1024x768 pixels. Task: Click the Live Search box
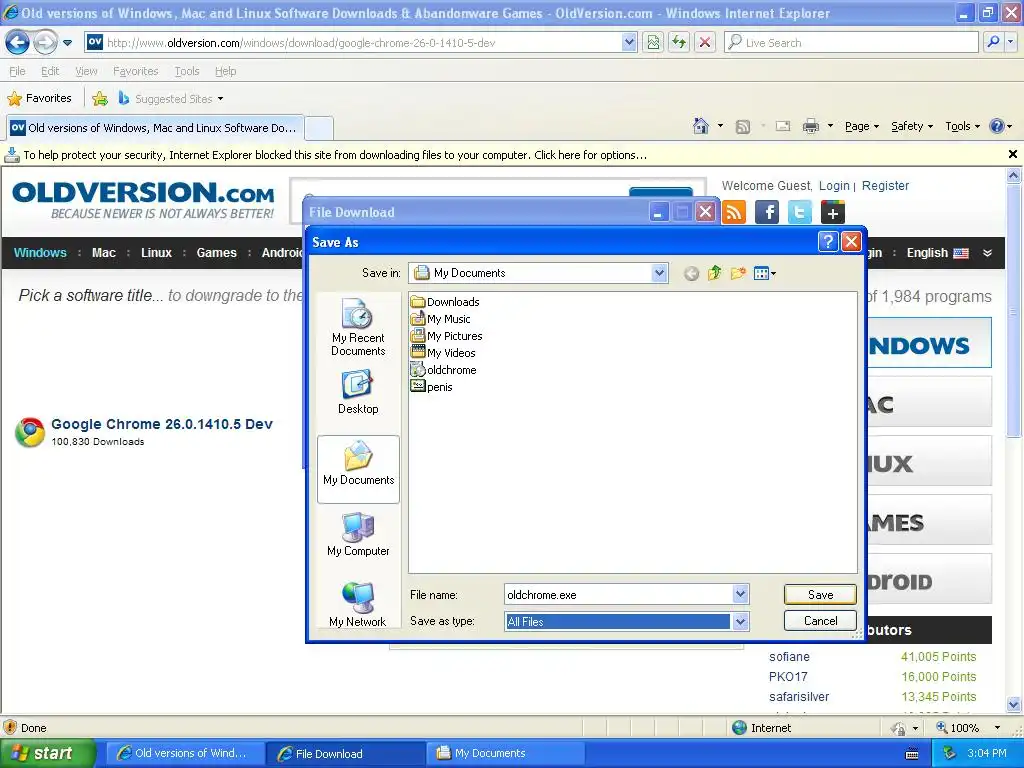pos(851,42)
